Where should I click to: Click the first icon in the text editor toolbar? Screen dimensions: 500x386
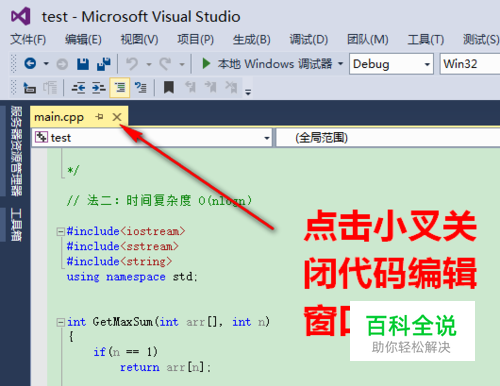coord(29,88)
